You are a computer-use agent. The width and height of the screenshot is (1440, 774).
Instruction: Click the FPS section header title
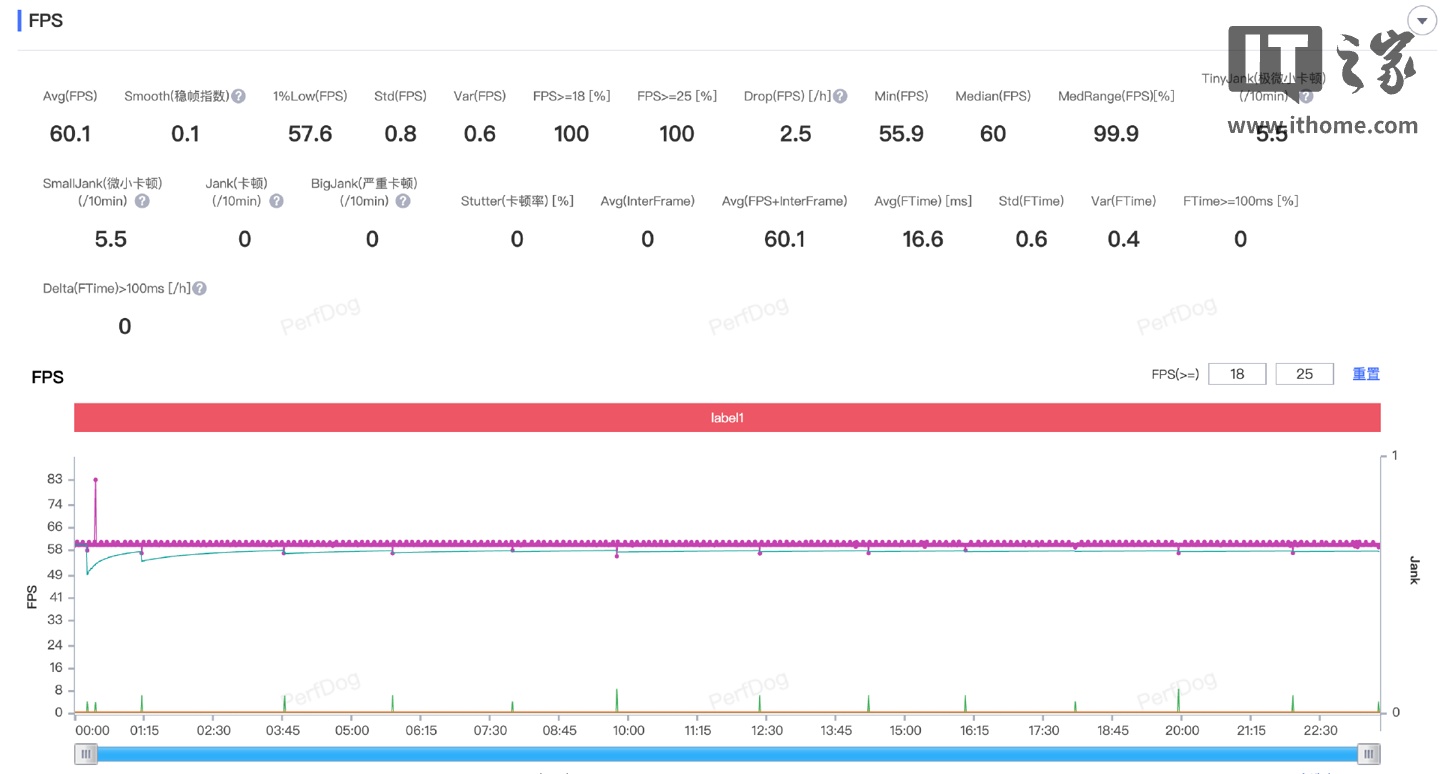coord(46,21)
